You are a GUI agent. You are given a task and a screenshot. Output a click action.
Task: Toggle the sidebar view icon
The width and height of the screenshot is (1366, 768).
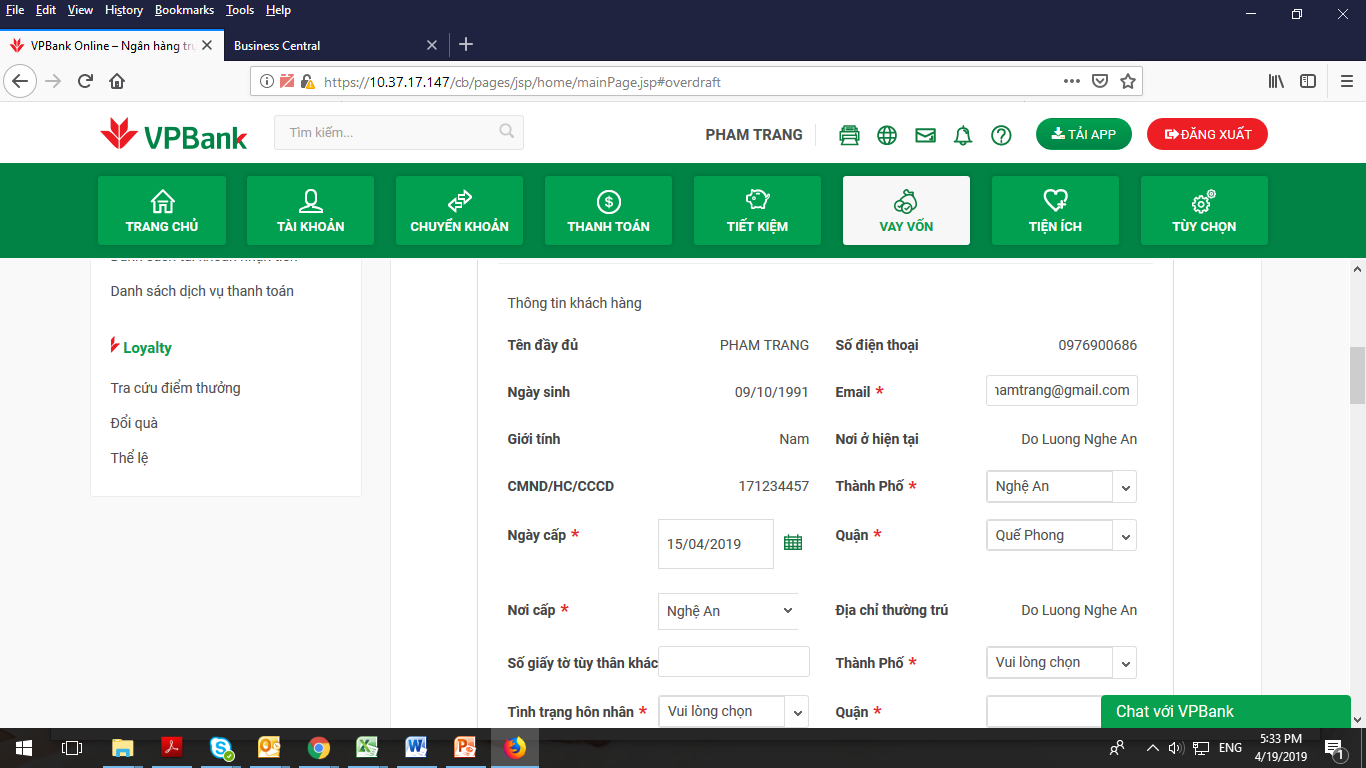pyautogui.click(x=1308, y=81)
